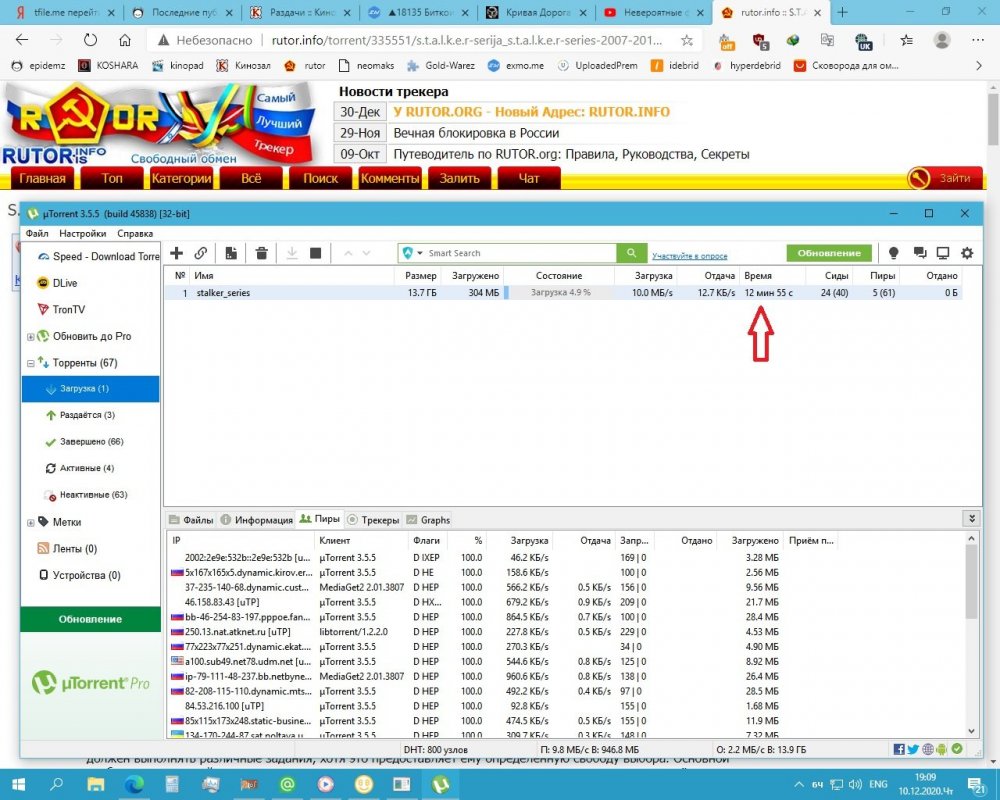Click the green search magnifier button
1000x800 pixels.
[631, 254]
